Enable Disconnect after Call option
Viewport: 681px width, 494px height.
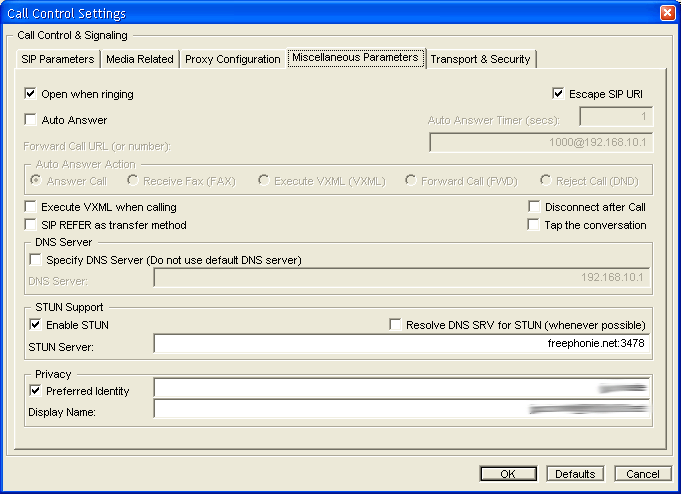[534, 207]
